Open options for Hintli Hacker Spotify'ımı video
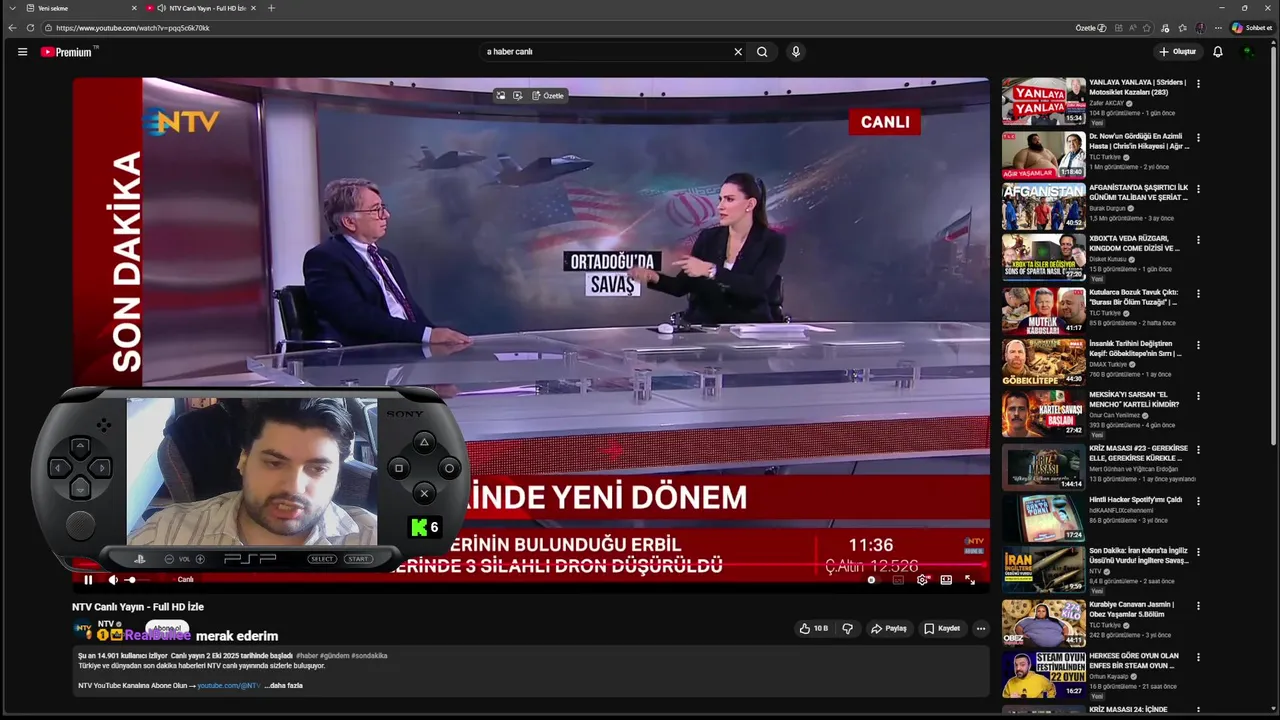The height and width of the screenshot is (720, 1280). tap(1198, 501)
